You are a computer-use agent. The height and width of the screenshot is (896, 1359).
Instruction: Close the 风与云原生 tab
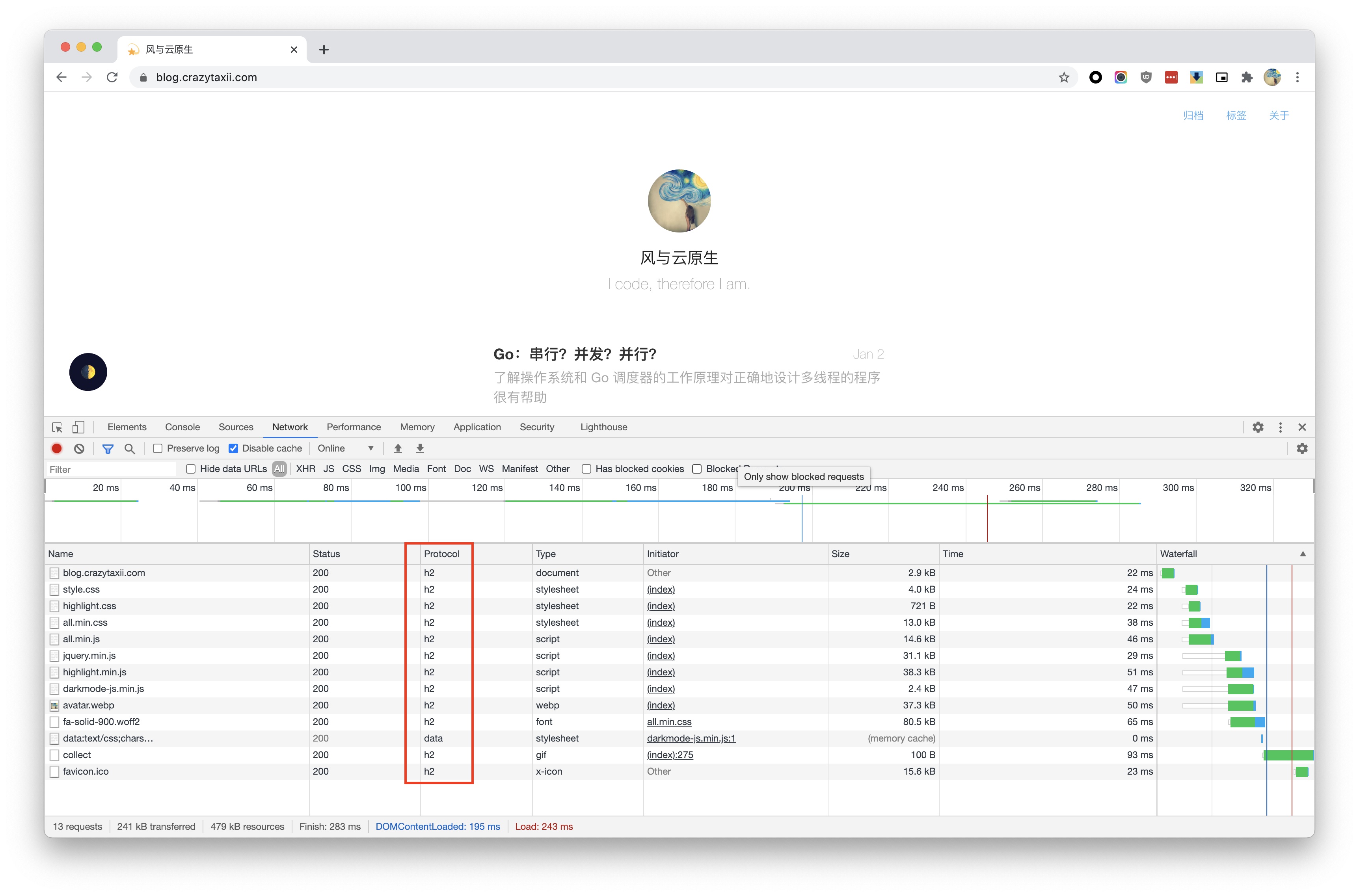(294, 50)
